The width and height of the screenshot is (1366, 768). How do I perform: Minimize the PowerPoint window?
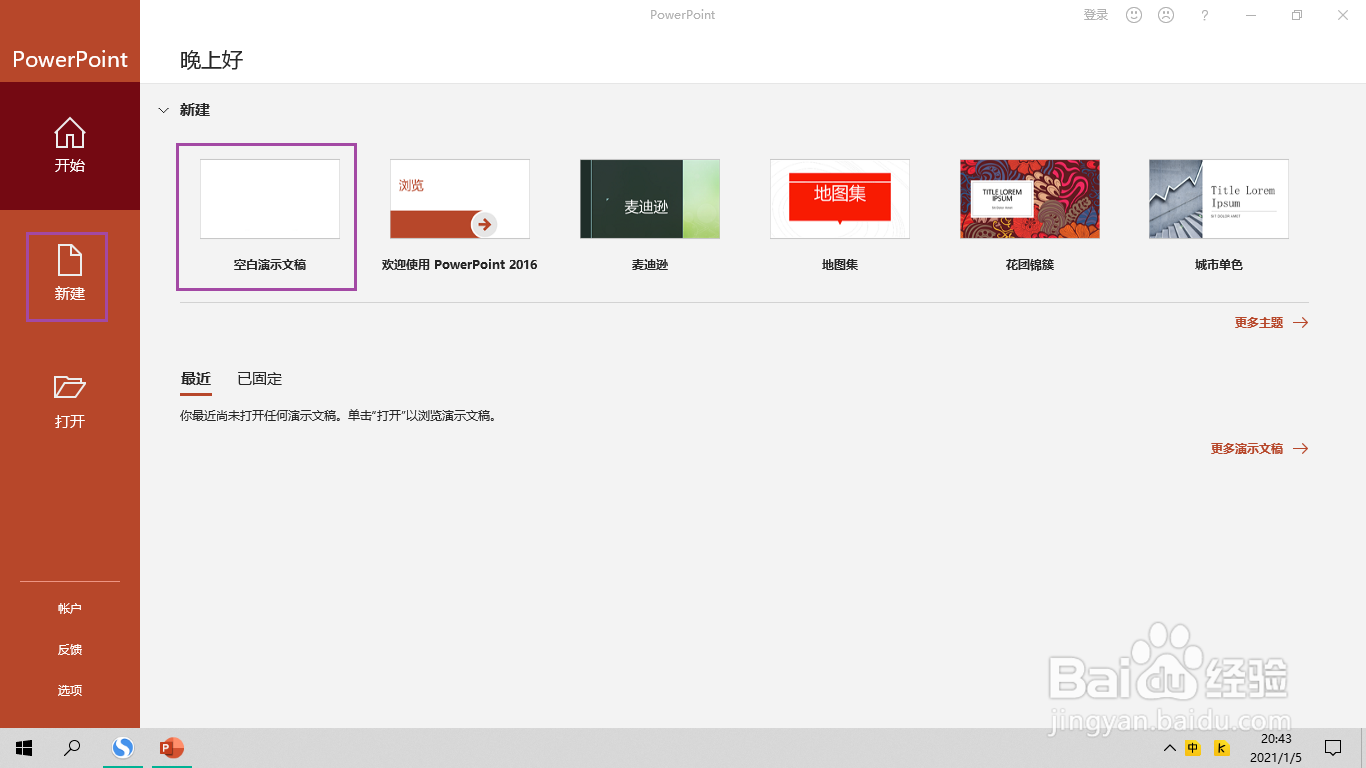tap(1251, 15)
